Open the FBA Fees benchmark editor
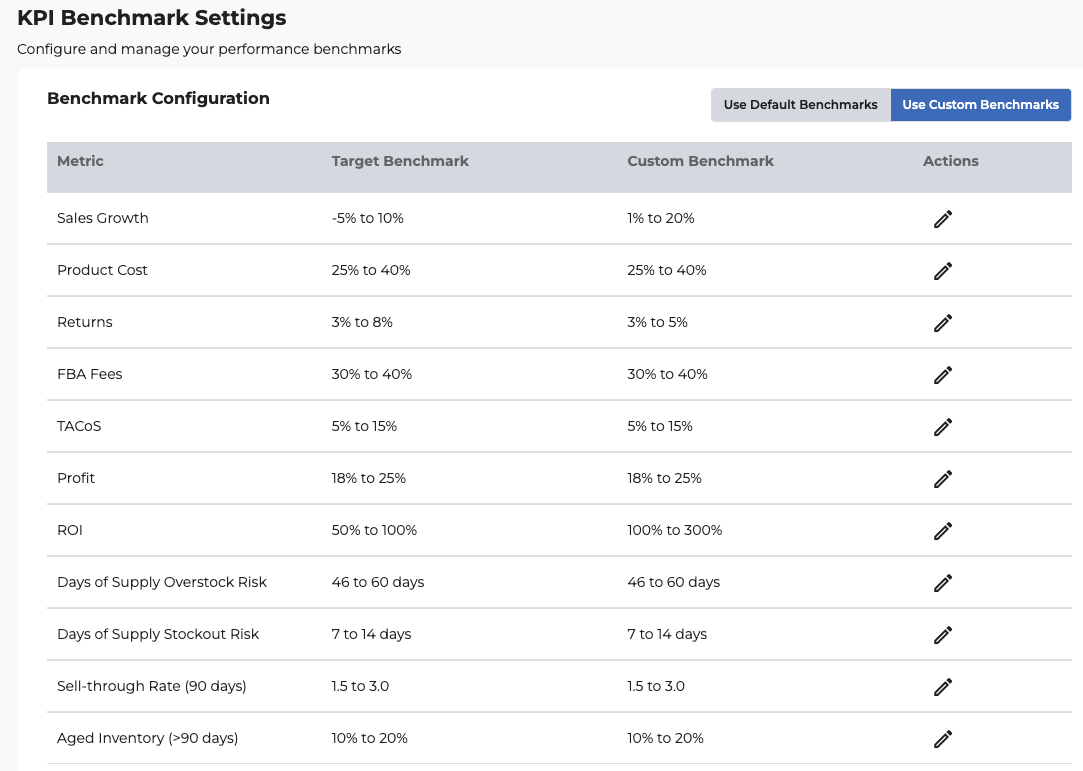The image size is (1083, 771). pos(942,375)
